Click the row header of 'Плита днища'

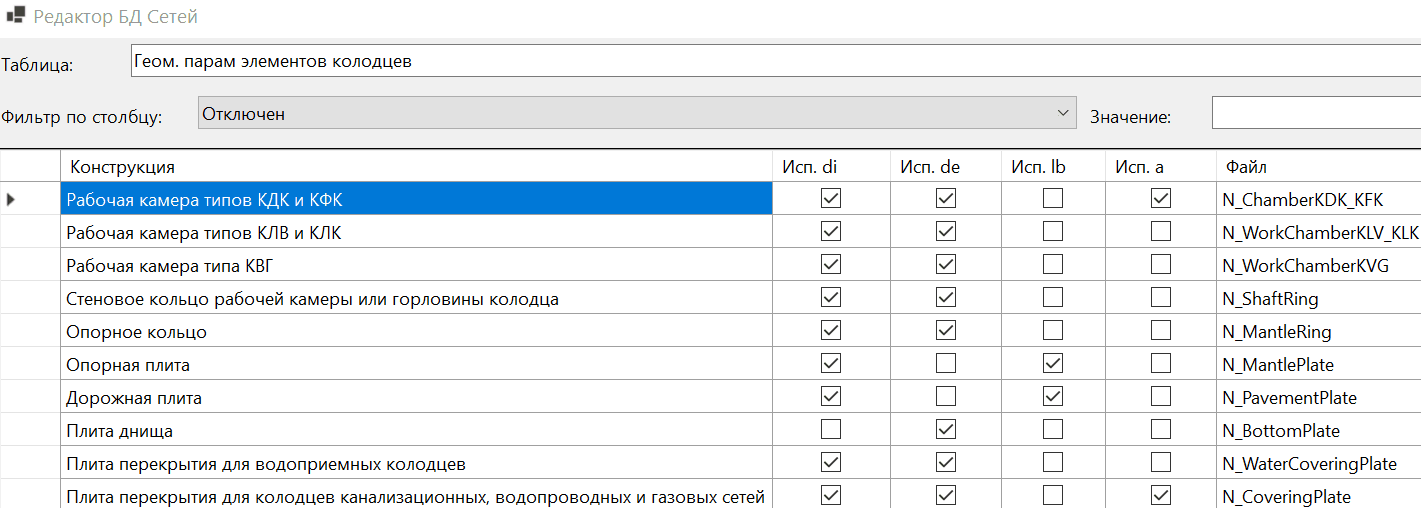click(30, 431)
